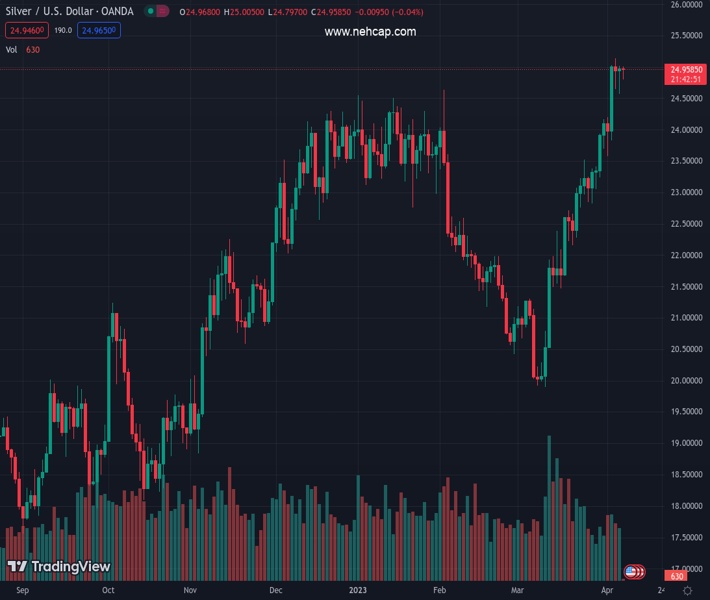Click the blue buy price 24.96500 box
The width and height of the screenshot is (710, 600).
pyautogui.click(x=99, y=31)
